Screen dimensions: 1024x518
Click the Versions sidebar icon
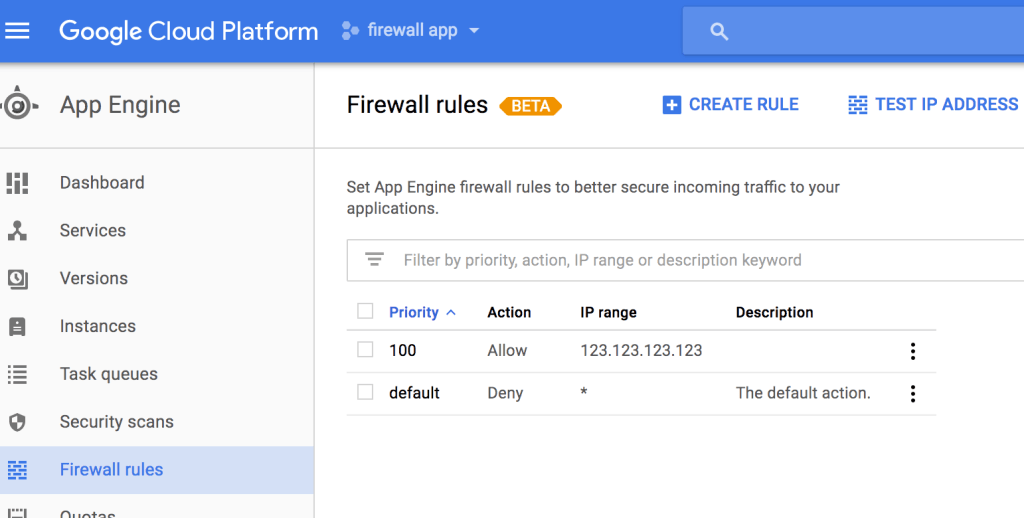click(17, 279)
